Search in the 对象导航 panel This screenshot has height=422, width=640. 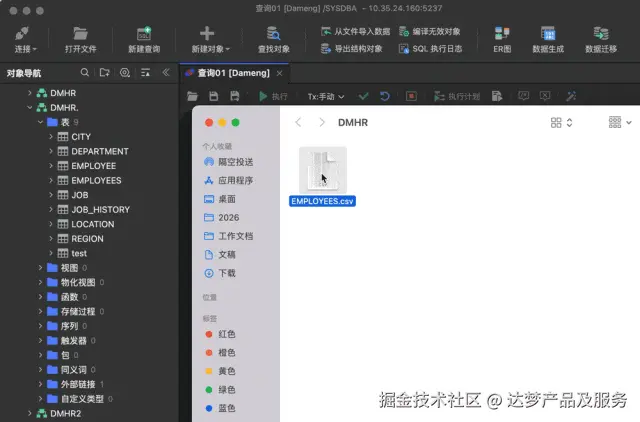[x=84, y=73]
